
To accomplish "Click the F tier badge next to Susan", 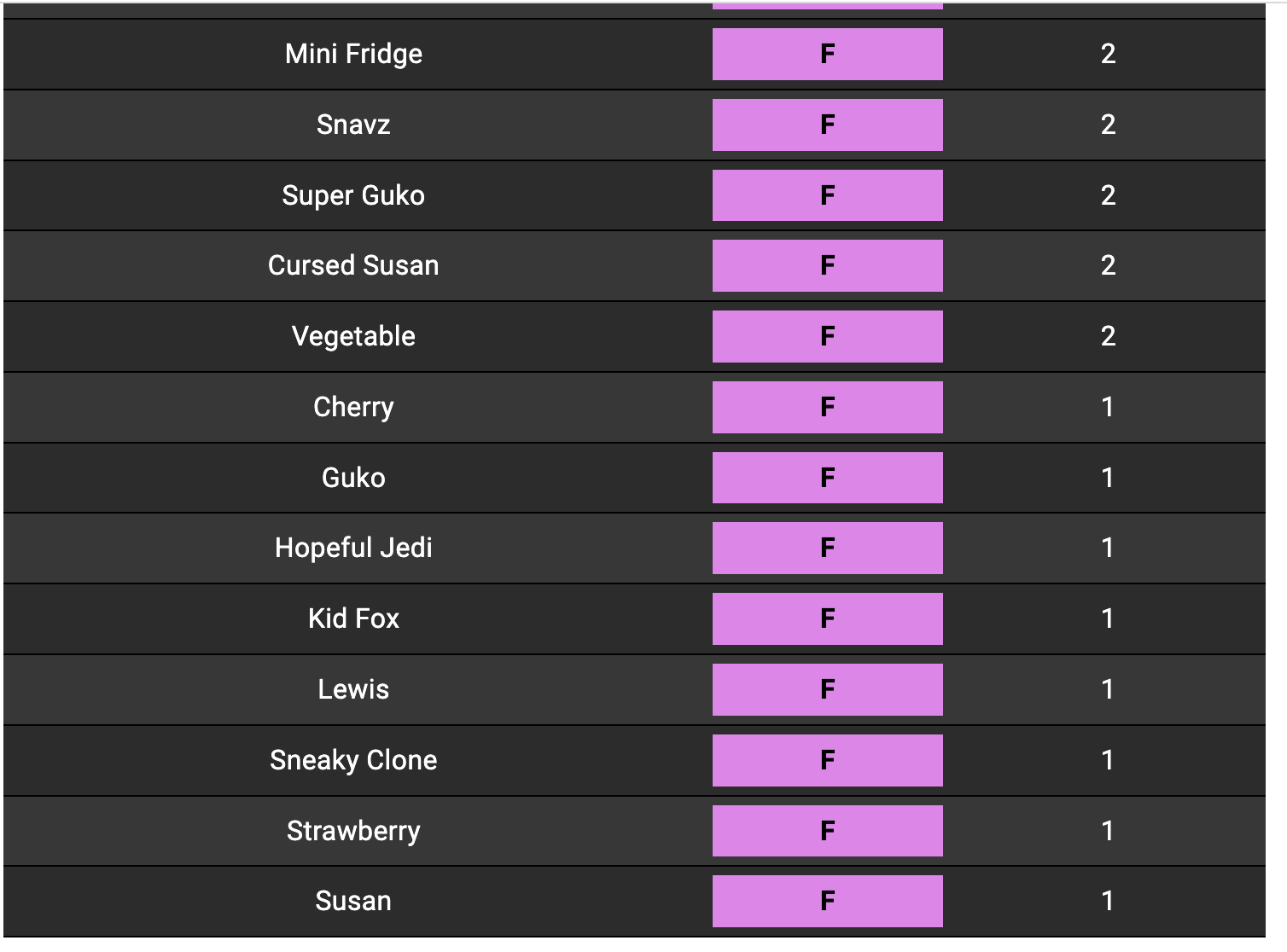I will (x=827, y=901).
